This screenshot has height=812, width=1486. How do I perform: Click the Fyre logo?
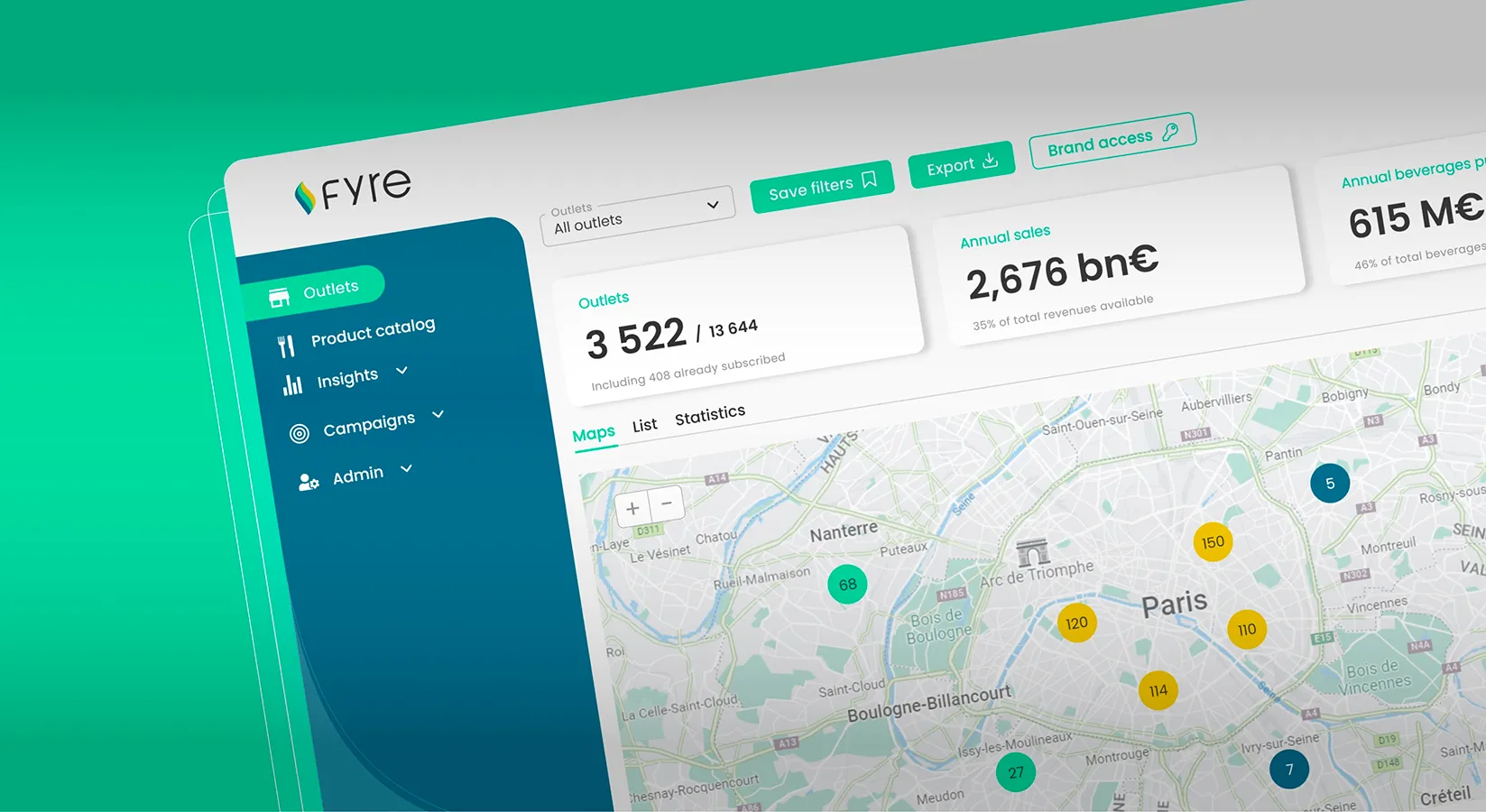[353, 189]
